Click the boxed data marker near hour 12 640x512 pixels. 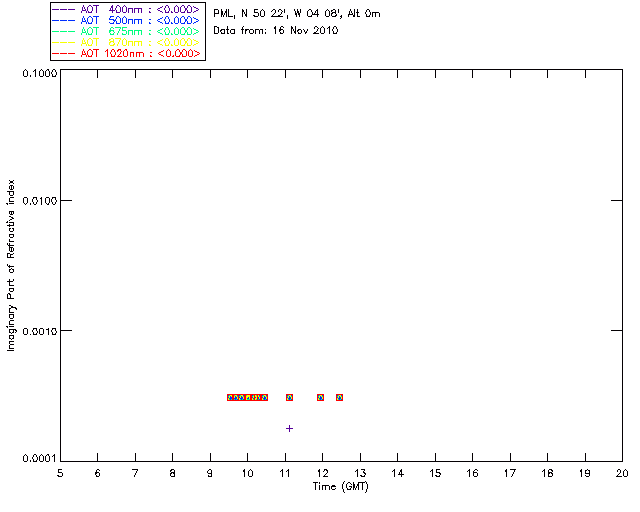(x=320, y=397)
